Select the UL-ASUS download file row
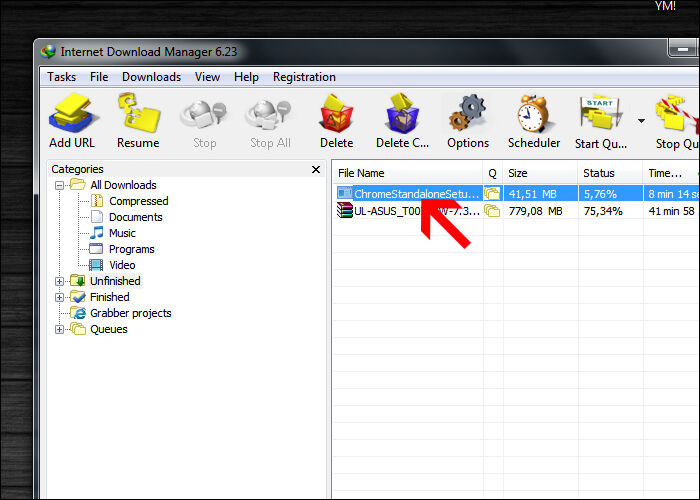 coord(516,211)
